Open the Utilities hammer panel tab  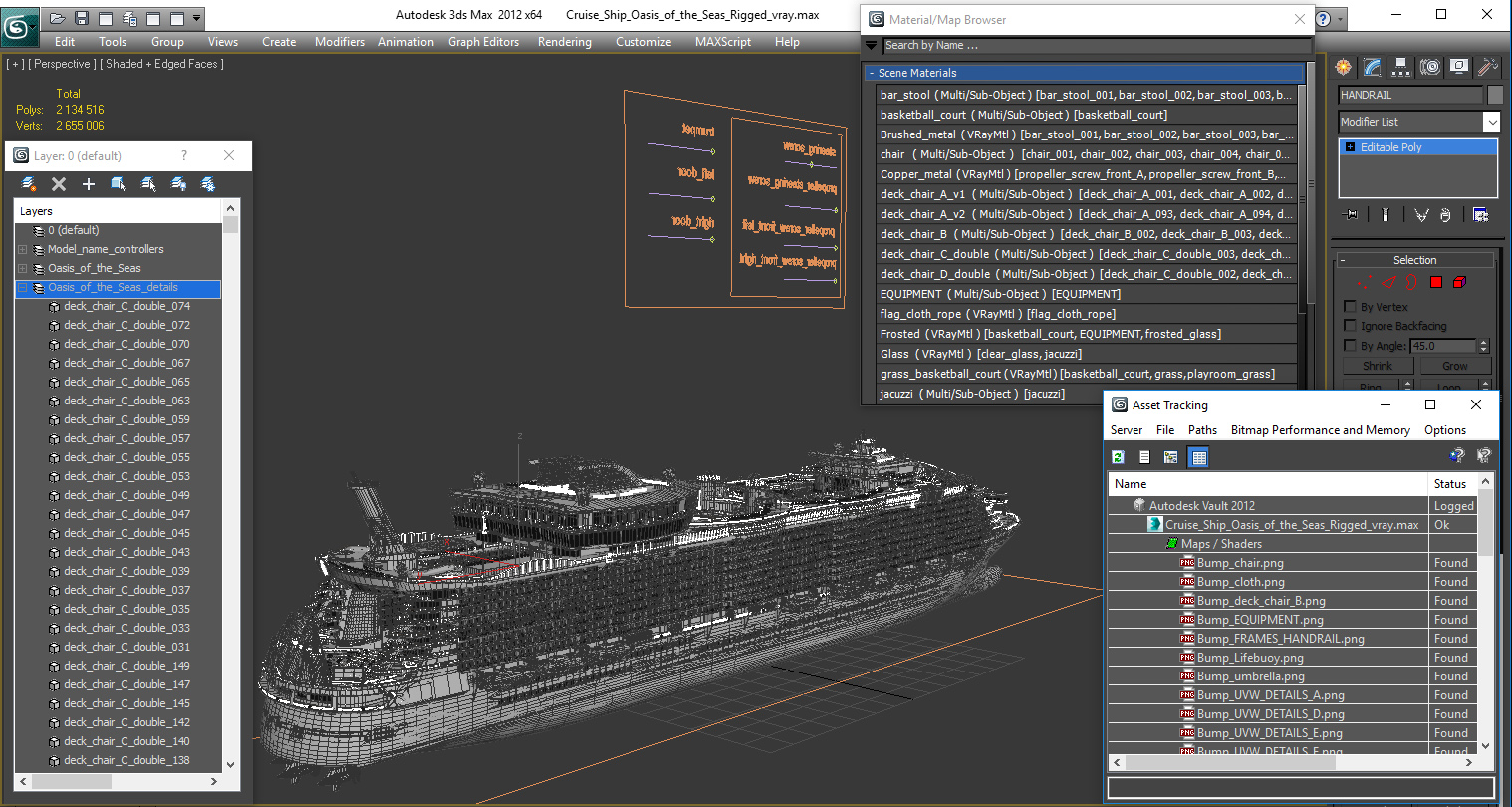[x=1488, y=67]
